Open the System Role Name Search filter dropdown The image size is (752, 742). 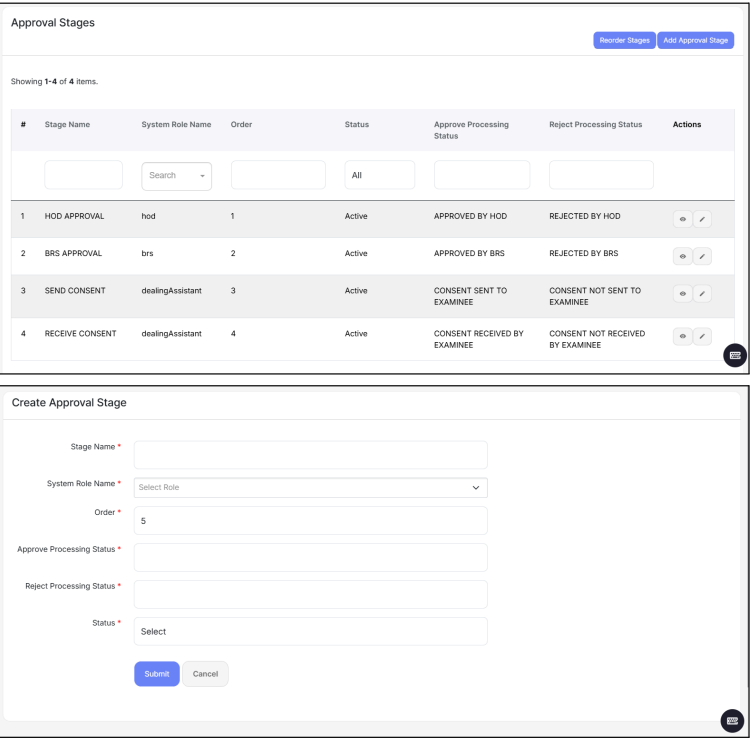click(x=176, y=176)
